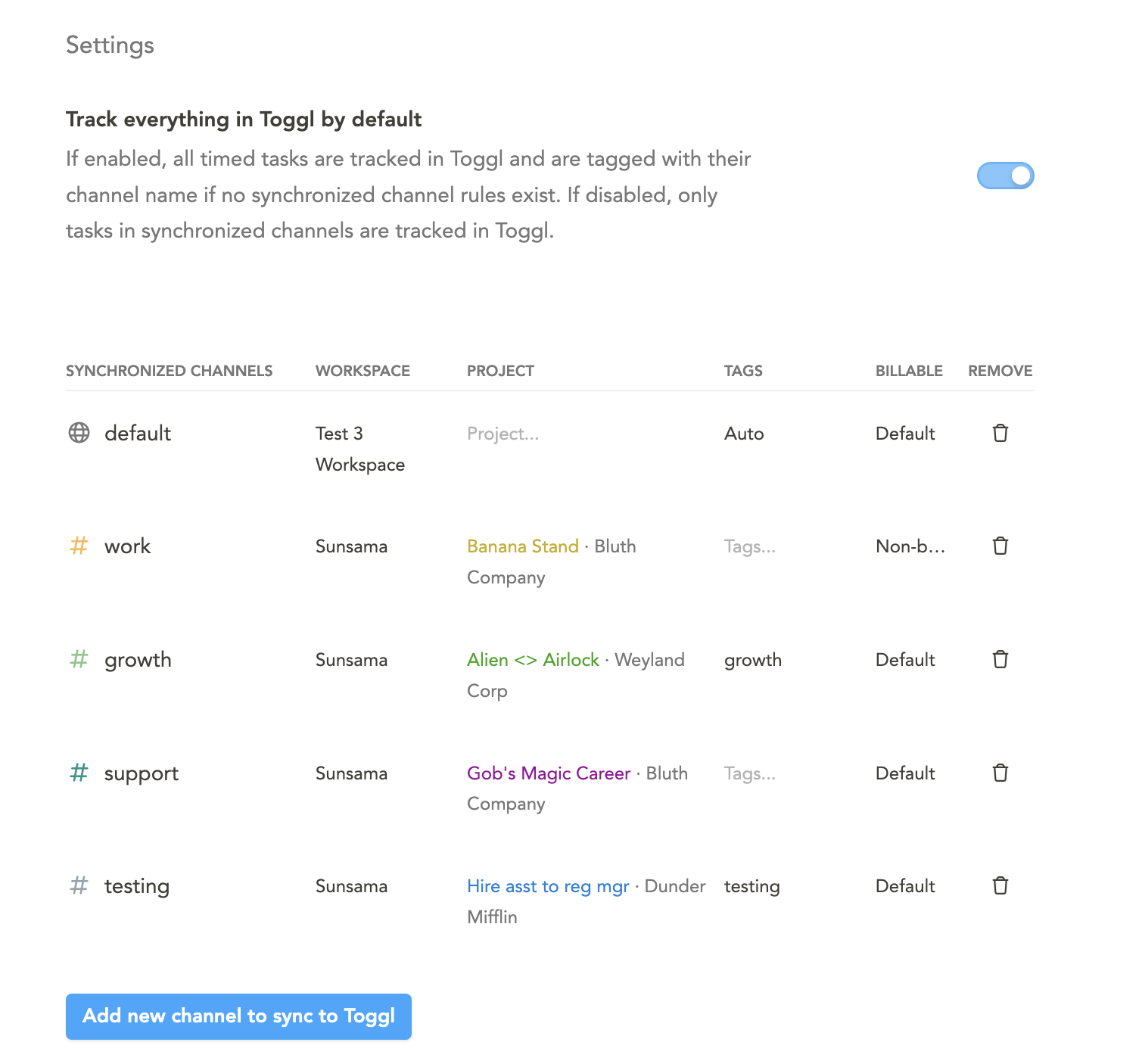
Task: Change billable setting for growth channel
Action: (904, 659)
